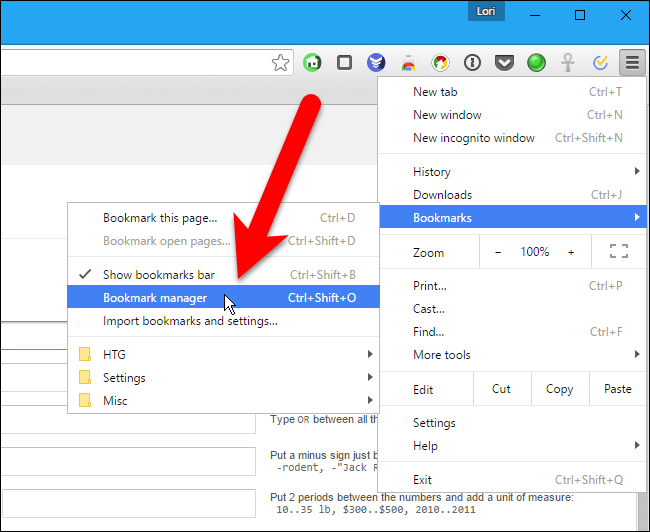The height and width of the screenshot is (532, 650).
Task: Click the ankh symbol extension icon
Action: pyautogui.click(x=568, y=63)
